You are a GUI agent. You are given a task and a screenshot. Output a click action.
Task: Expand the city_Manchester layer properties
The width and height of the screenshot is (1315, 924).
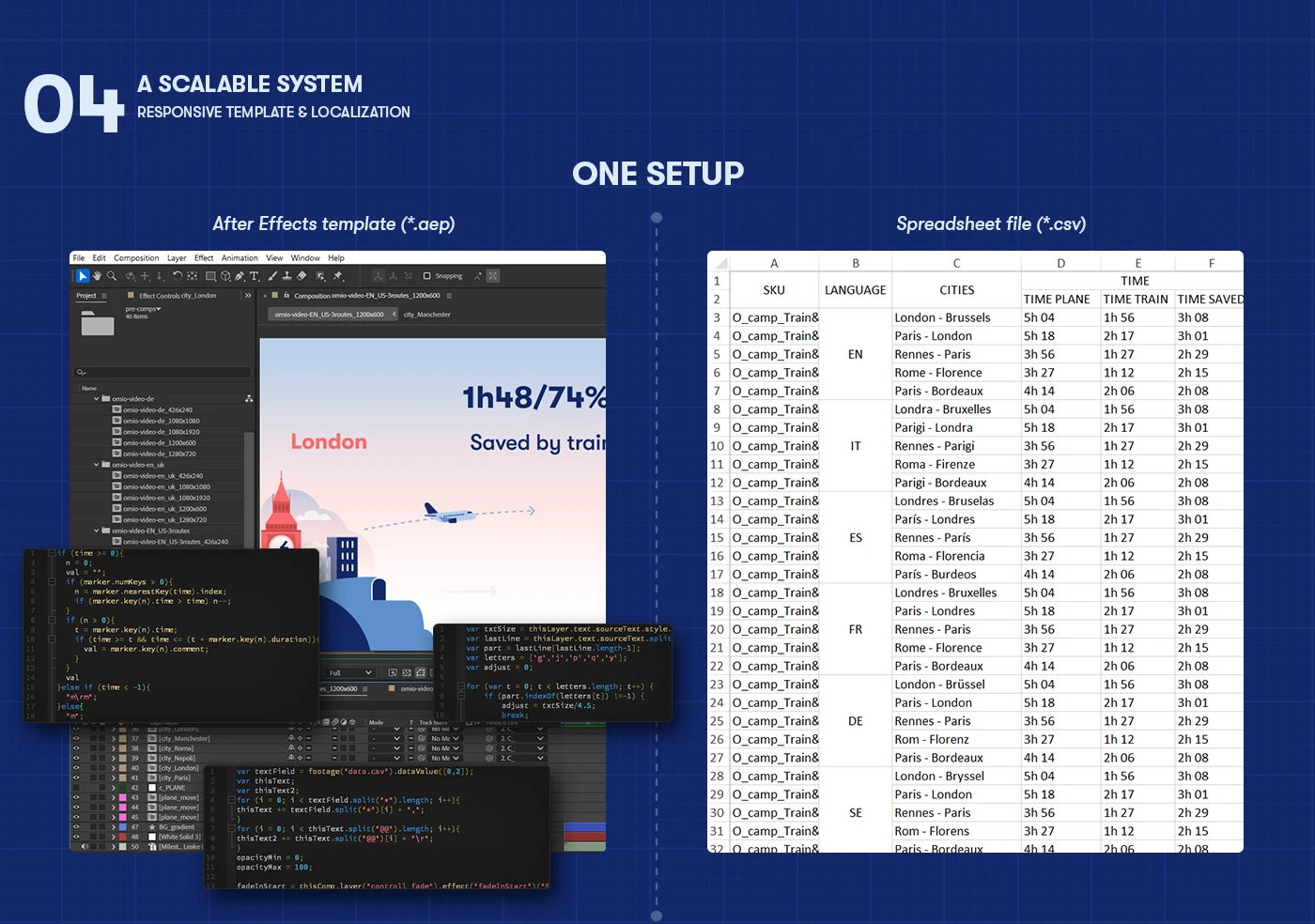[114, 739]
